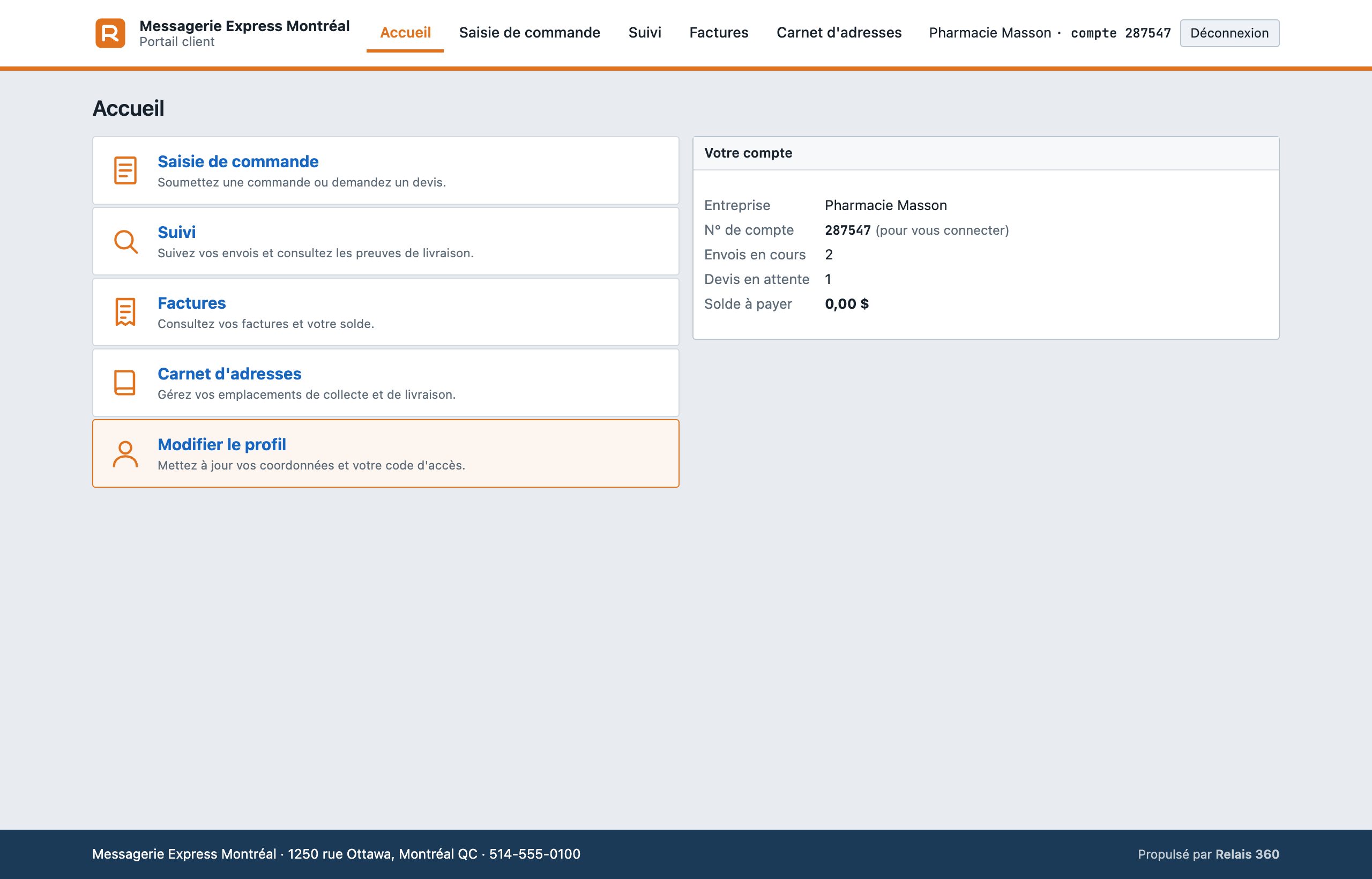1372x879 pixels.
Task: Click "Relais 360" in the footer
Action: point(1247,854)
